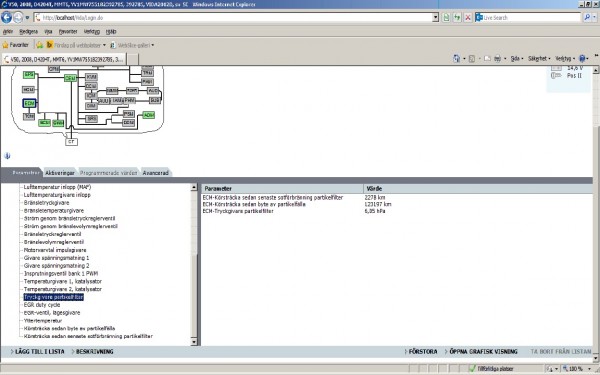Open the Hjälp menu
Screen dimensions: 600x375
pyautogui.click(x=111, y=32)
